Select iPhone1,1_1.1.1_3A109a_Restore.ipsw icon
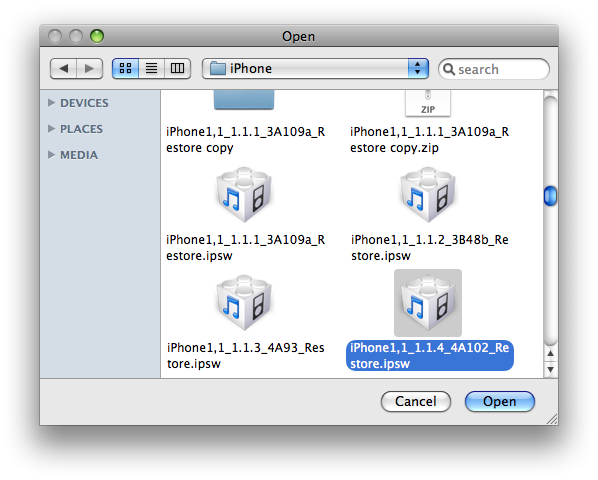 [x=244, y=194]
